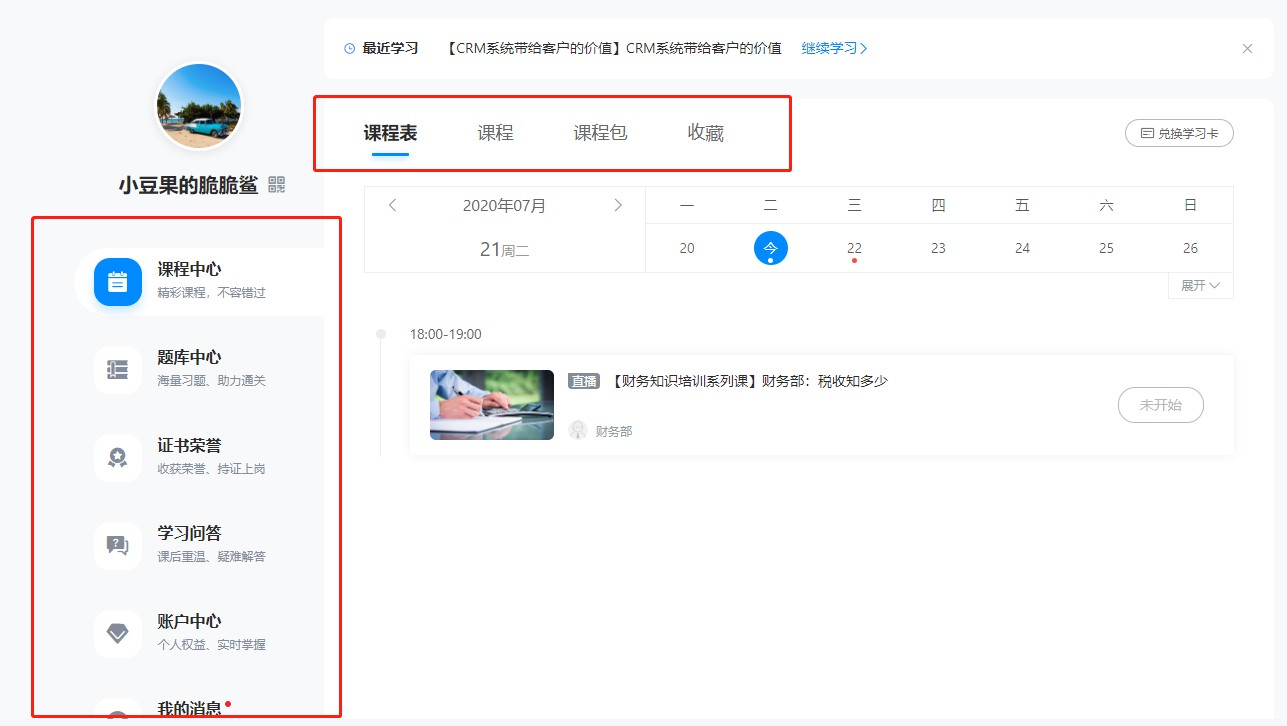Open the 账户中心 diamond icon
The height and width of the screenshot is (726, 1287).
[x=118, y=634]
